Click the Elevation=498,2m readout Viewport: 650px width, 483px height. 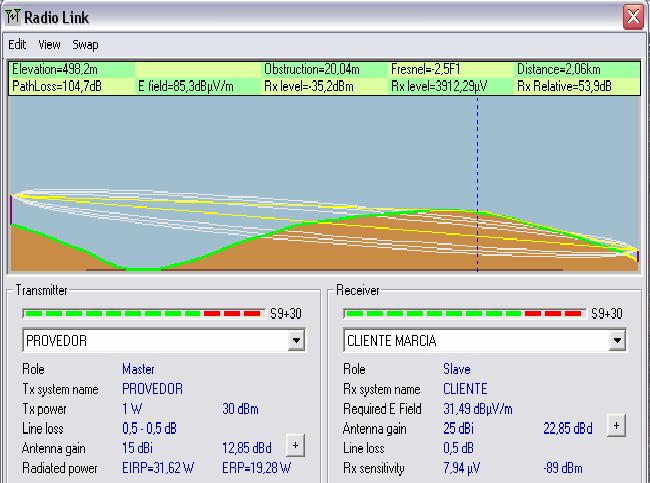[55, 69]
